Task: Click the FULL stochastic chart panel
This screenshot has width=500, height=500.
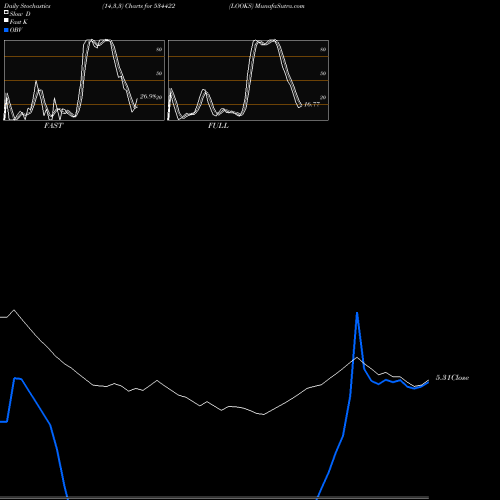Action: pos(248,80)
